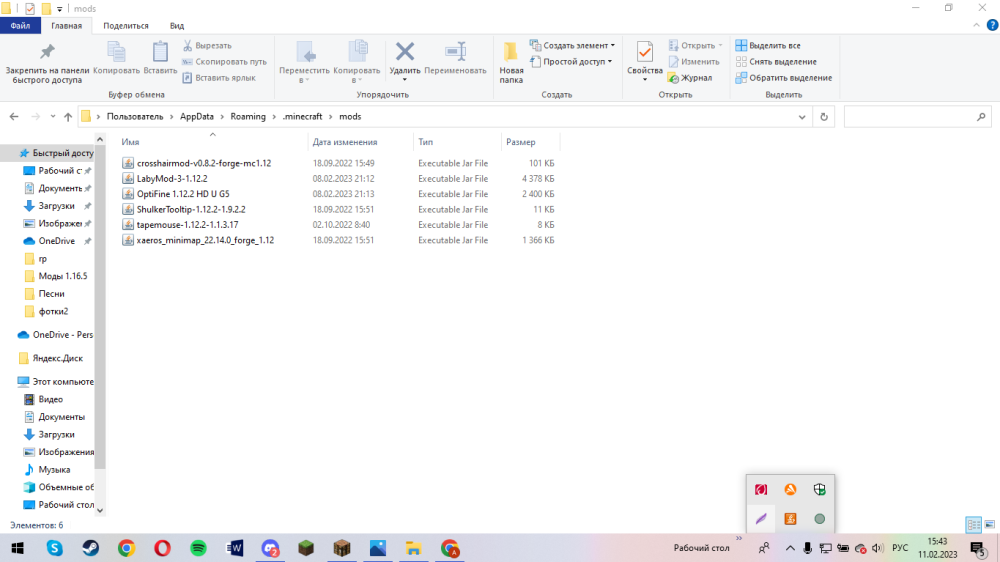1000x562 pixels.
Task: Click the volume speaker tray icon
Action: (x=878, y=548)
